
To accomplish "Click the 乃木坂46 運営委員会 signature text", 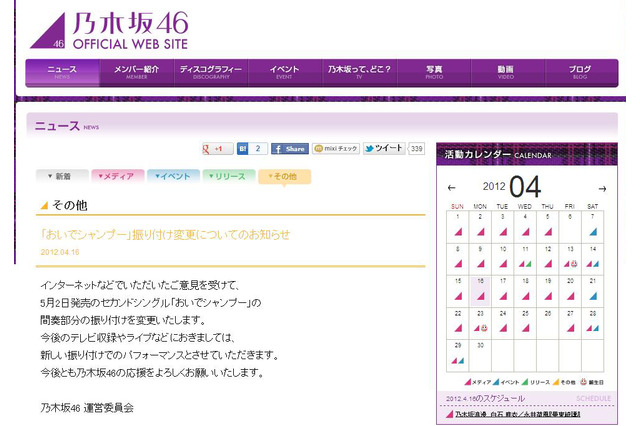I will pos(87,408).
